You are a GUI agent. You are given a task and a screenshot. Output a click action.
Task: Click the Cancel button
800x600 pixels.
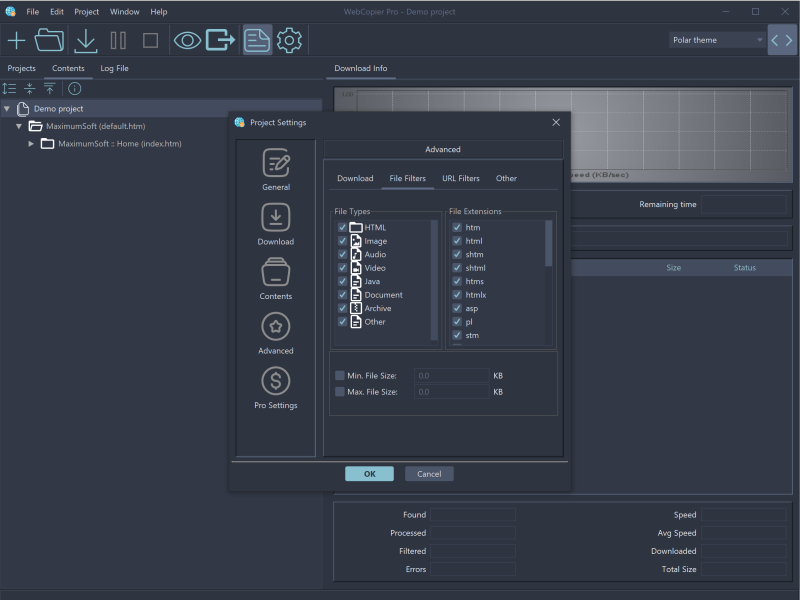[x=429, y=474]
